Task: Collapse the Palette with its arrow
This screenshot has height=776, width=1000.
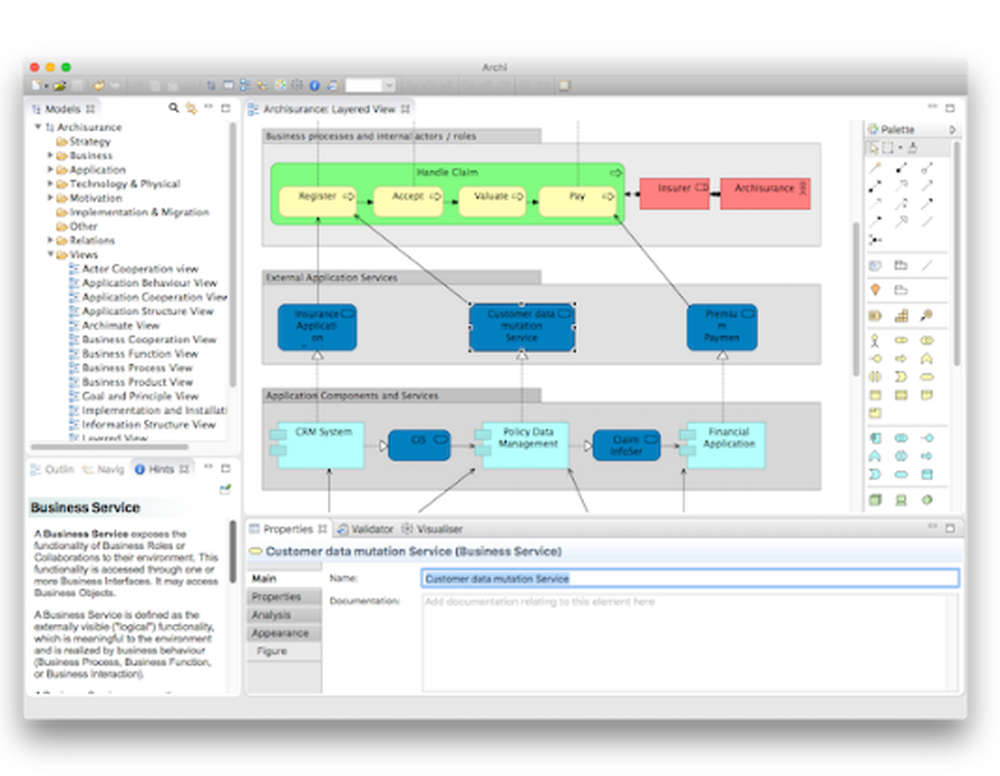Action: click(x=952, y=129)
